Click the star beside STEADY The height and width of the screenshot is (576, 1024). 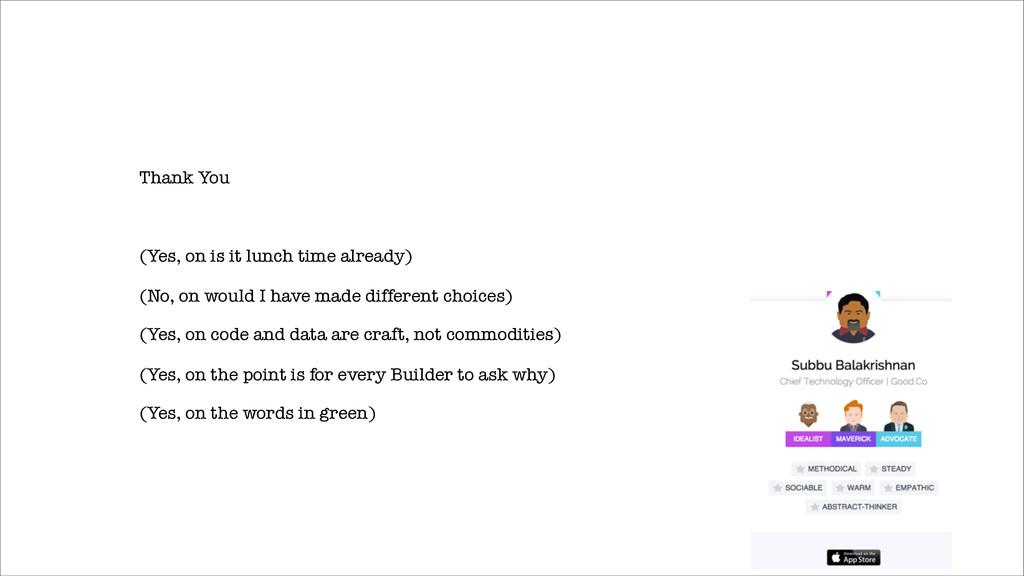click(x=874, y=469)
